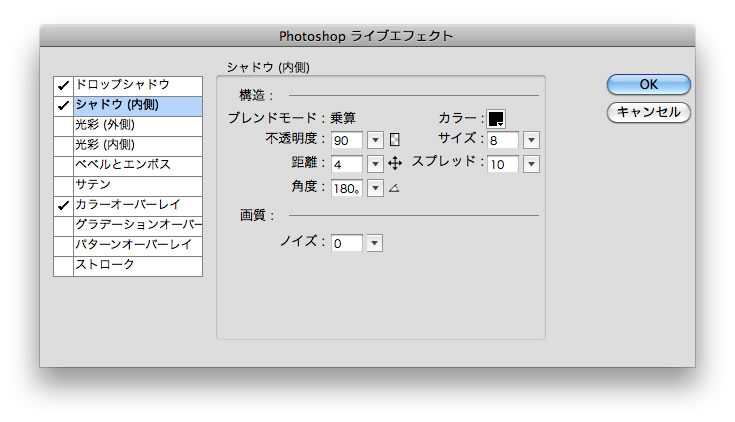
Task: Click the 角度 input field showing 180
Action: point(348,188)
